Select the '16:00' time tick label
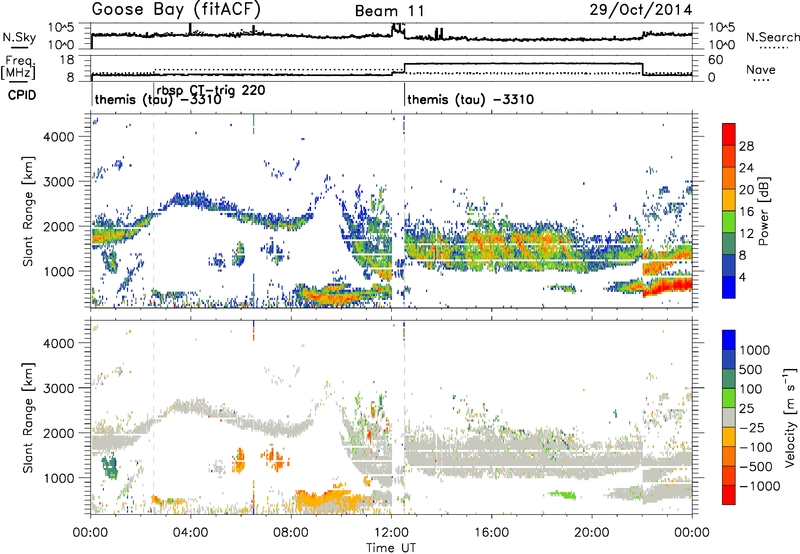 point(491,533)
